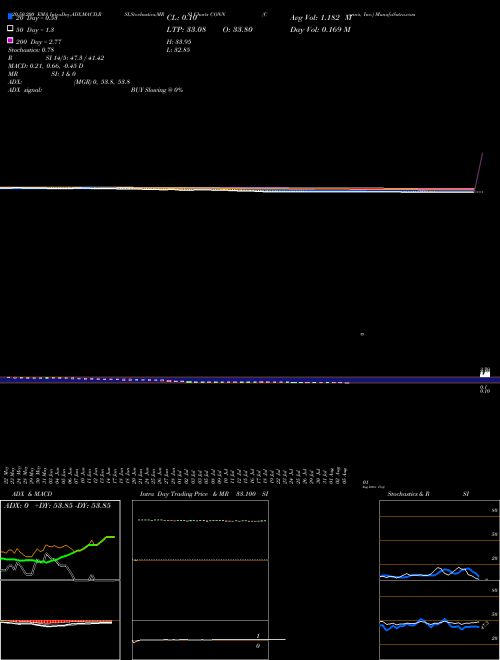Click the 'Stochastics: 0.78' reading
This screenshot has height=660, width=500.
[x=31, y=50]
